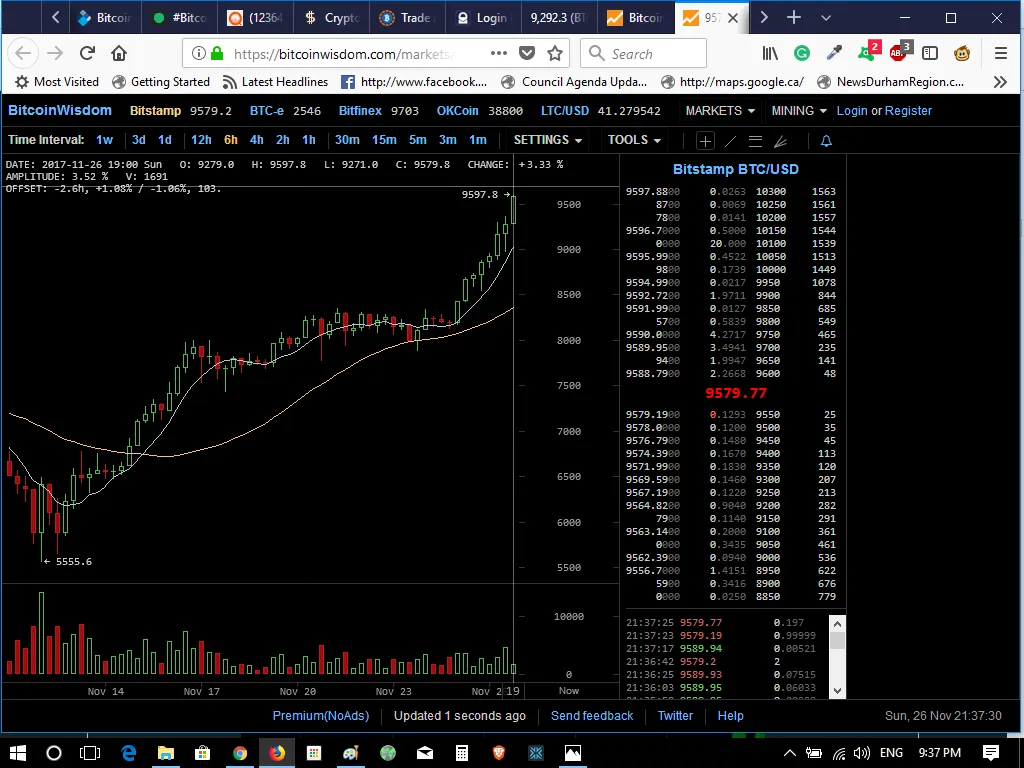The width and height of the screenshot is (1024, 768).
Task: Show site information icon in address bar
Action: [199, 54]
